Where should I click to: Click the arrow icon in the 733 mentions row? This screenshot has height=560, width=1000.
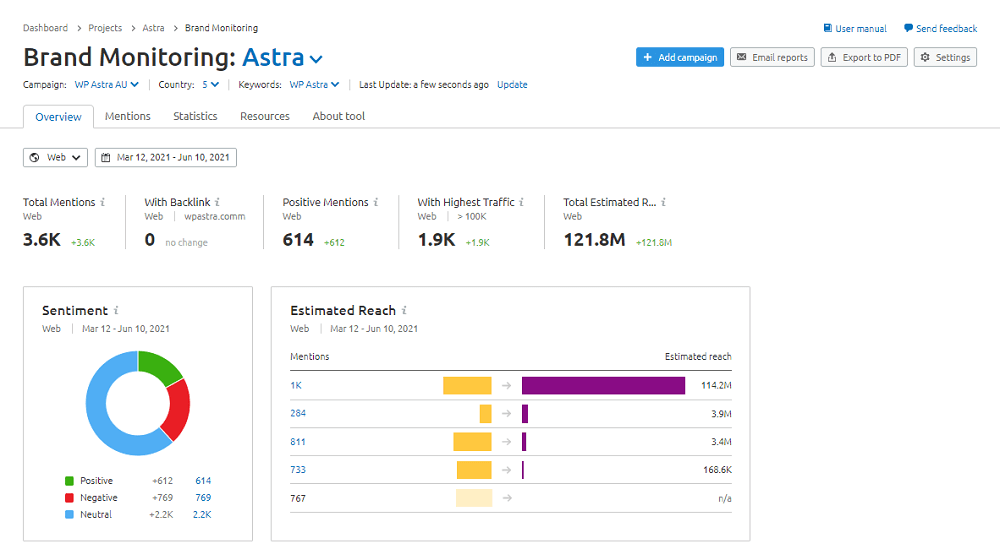pyautogui.click(x=506, y=469)
